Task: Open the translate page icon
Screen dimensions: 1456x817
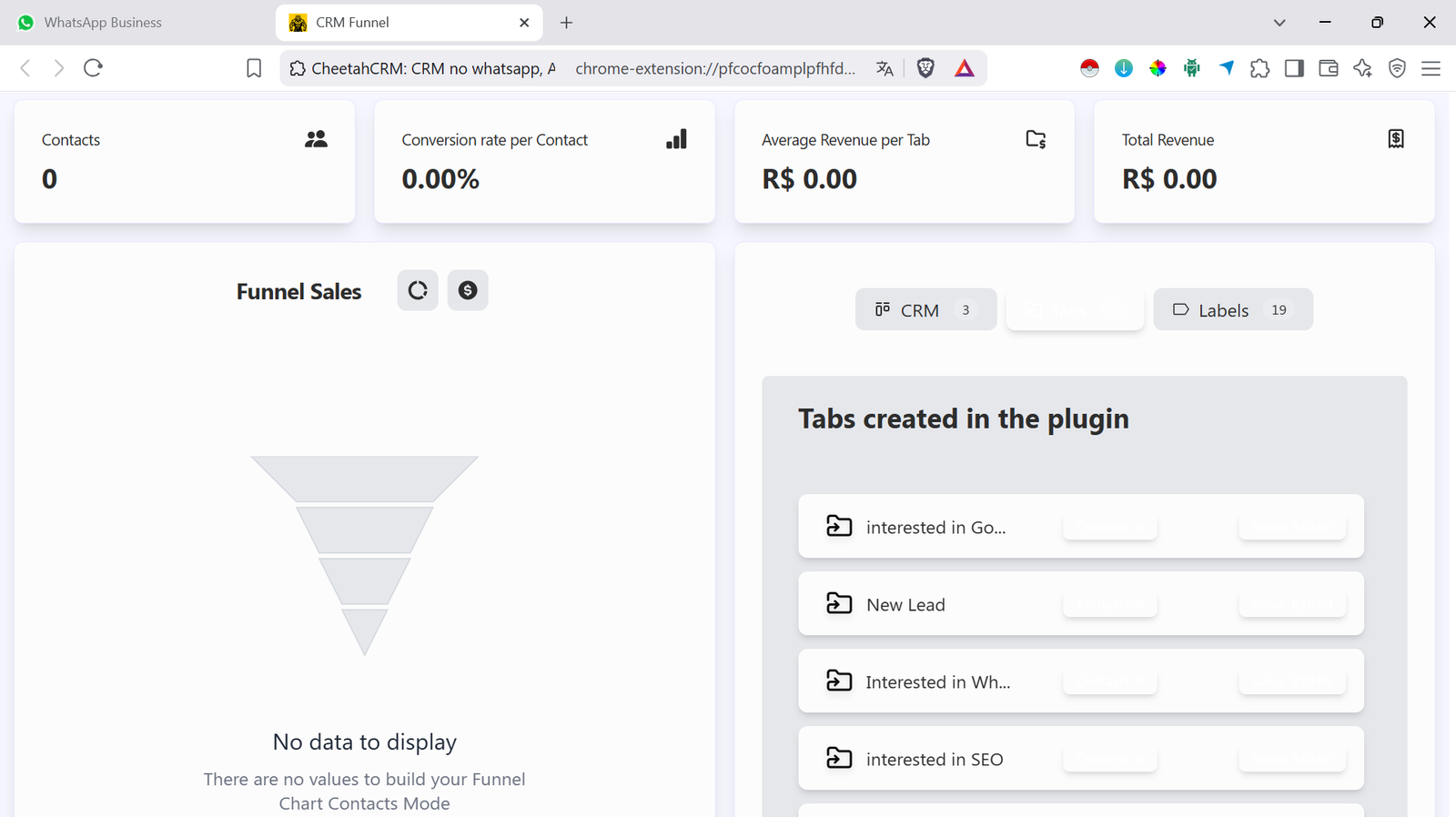Action: (x=885, y=68)
